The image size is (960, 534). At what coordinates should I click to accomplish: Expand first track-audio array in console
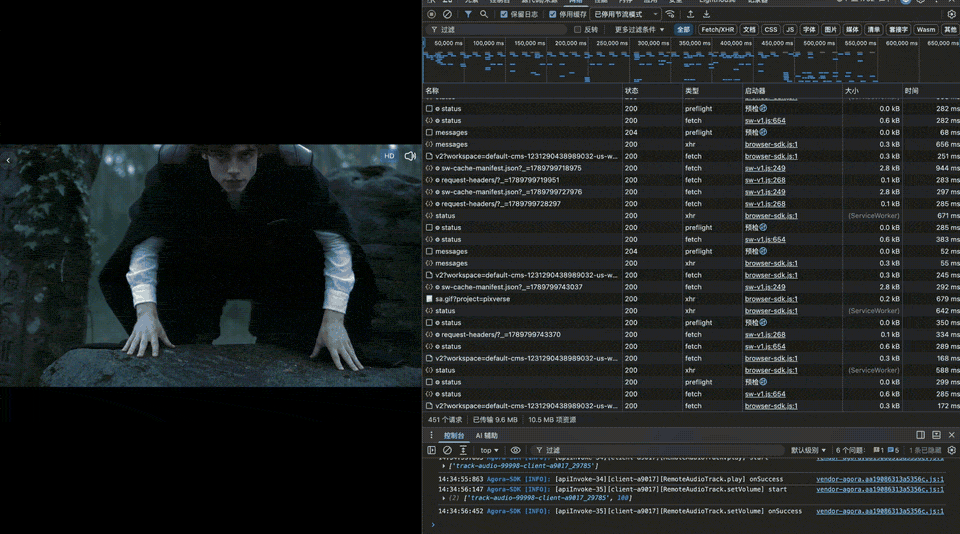click(x=444, y=466)
